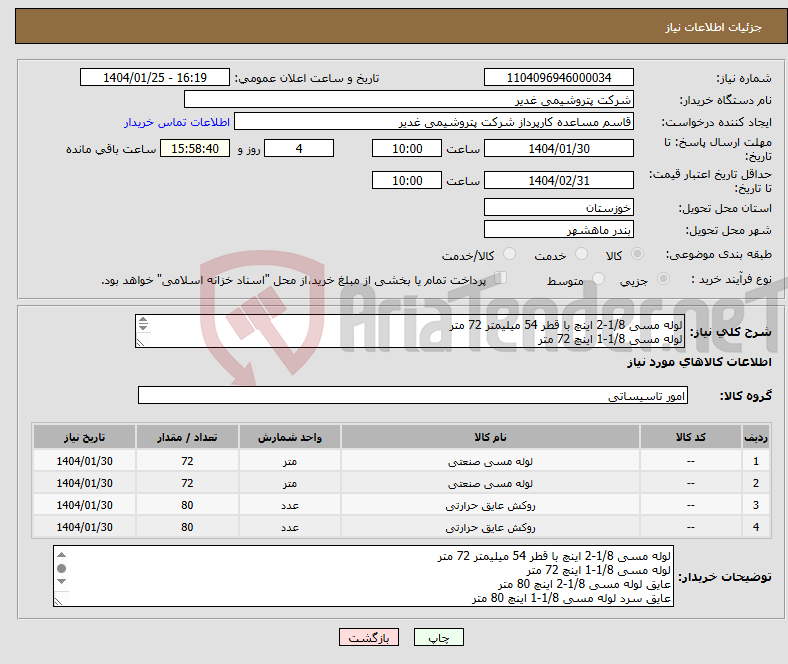Screen dimensions: 788x664
Task: Select the کالا/خدمت radio button
Action: pyautogui.click(x=509, y=254)
